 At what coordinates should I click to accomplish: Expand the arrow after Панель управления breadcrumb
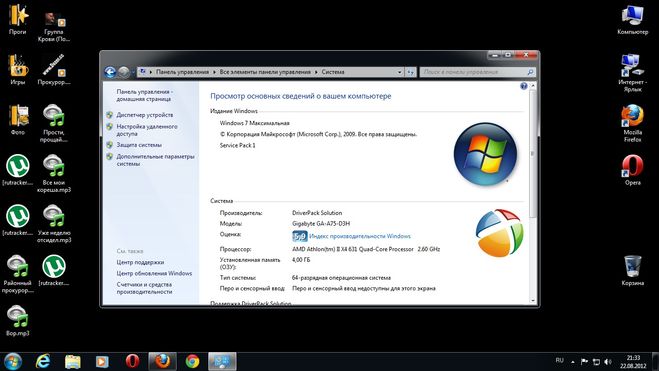click(x=214, y=72)
